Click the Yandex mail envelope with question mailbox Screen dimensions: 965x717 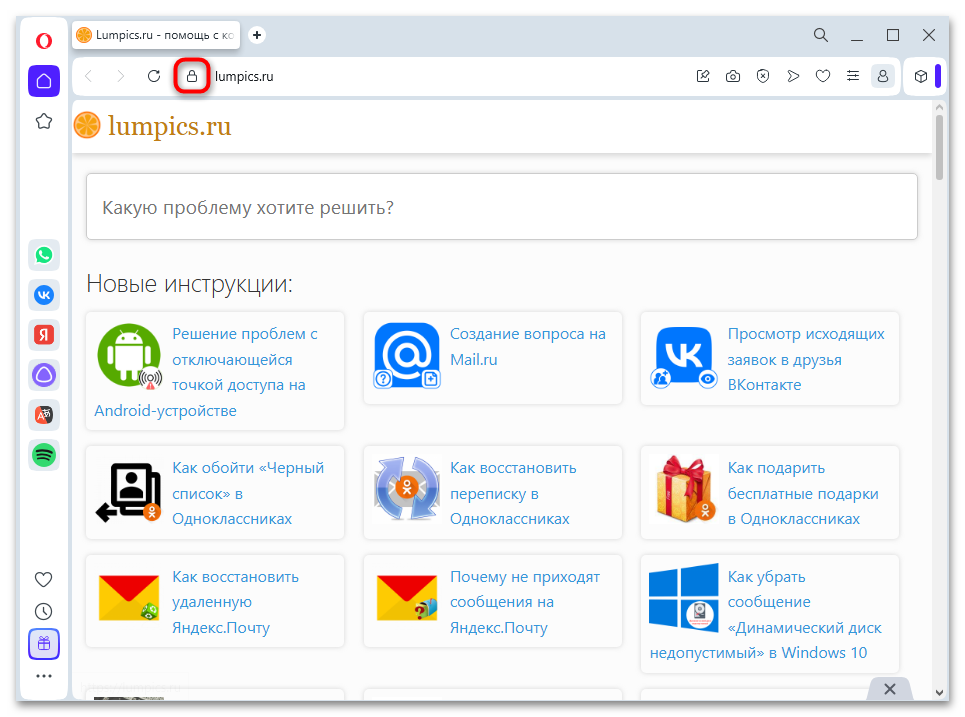click(x=407, y=598)
